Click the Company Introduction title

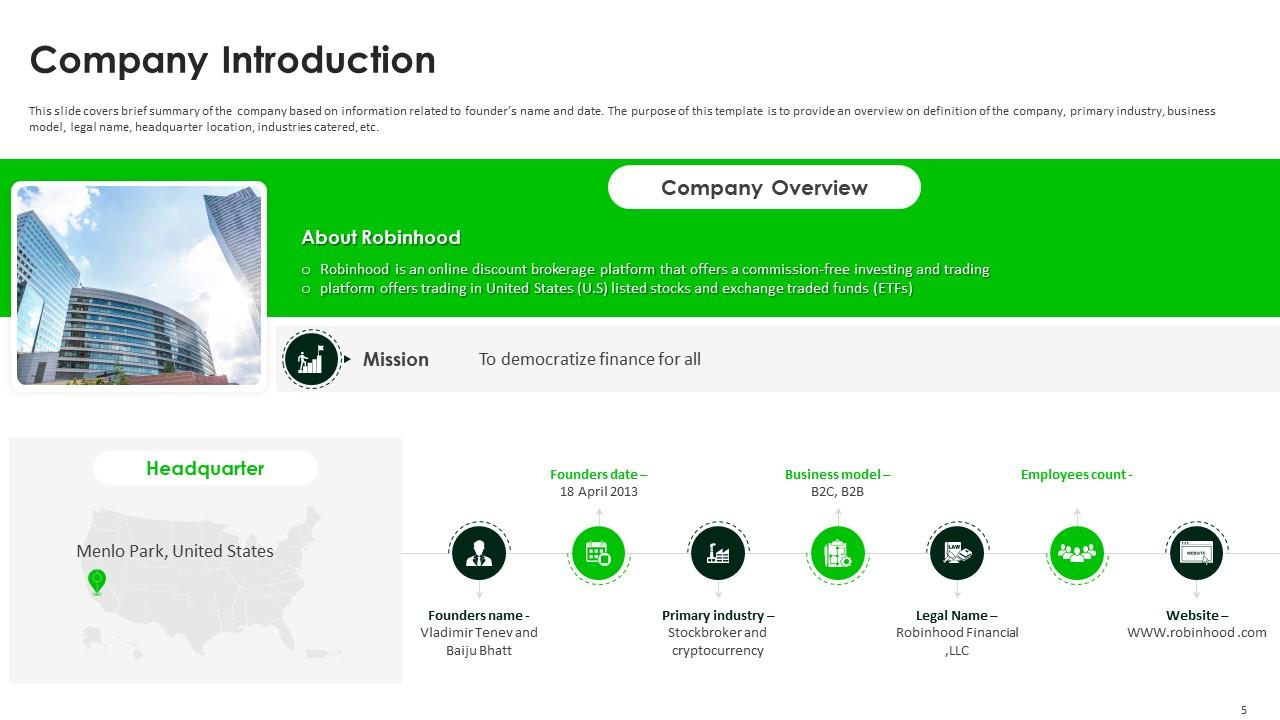(233, 60)
